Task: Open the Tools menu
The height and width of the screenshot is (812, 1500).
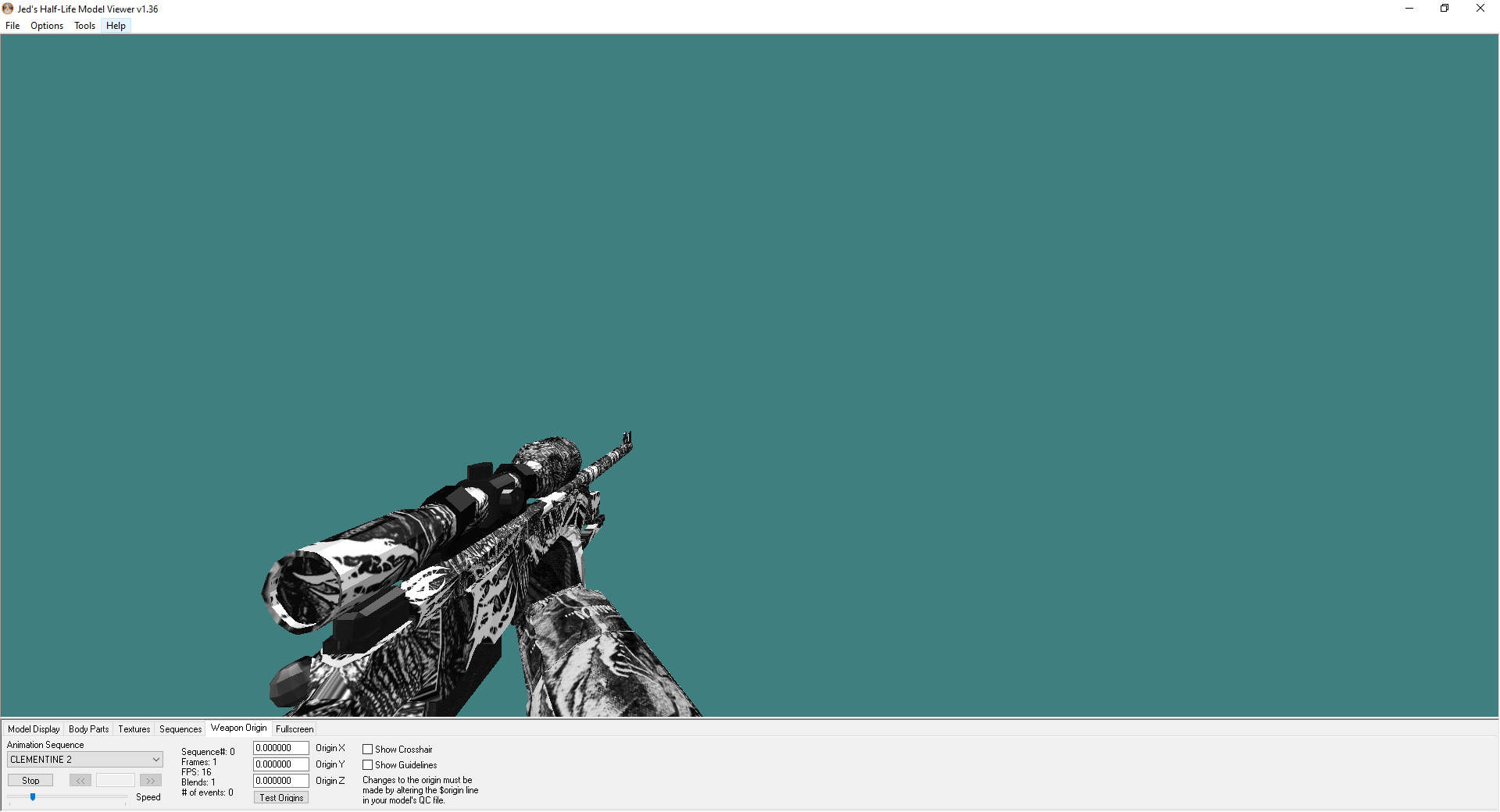Action: [x=84, y=26]
